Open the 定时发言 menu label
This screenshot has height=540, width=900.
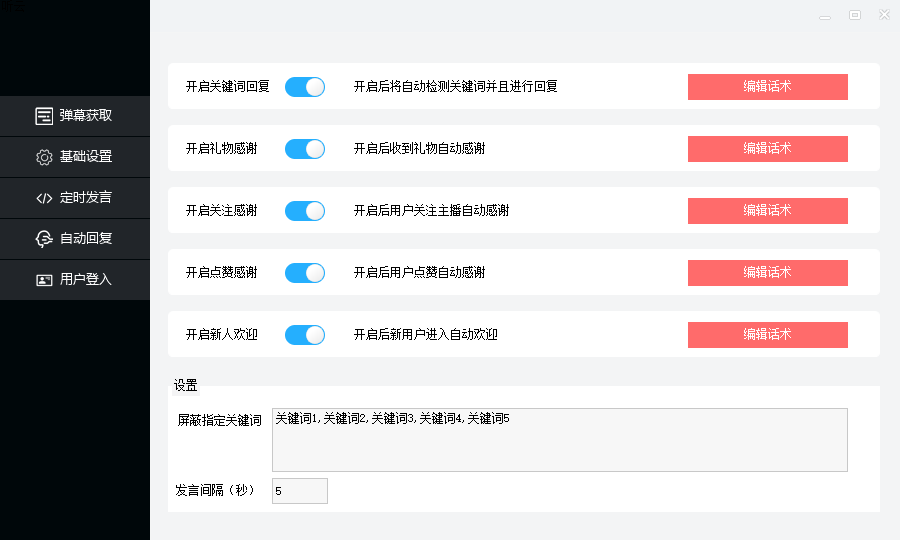click(86, 198)
